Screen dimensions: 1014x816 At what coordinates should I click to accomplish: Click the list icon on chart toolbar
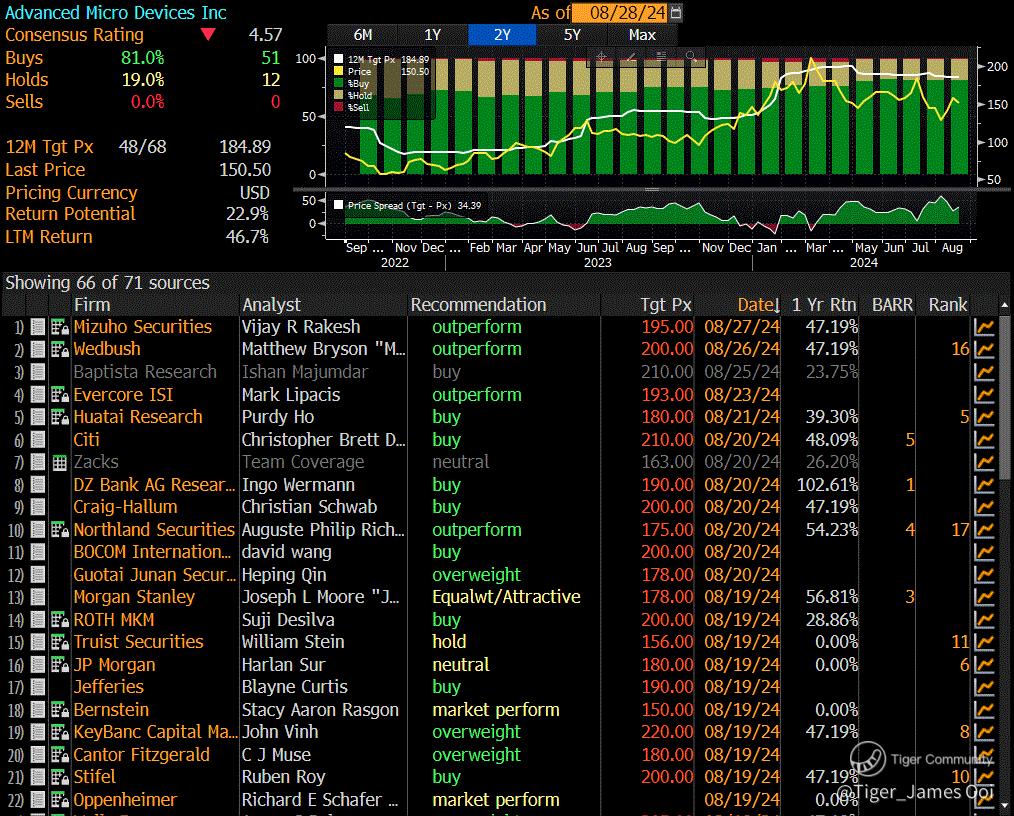661,57
